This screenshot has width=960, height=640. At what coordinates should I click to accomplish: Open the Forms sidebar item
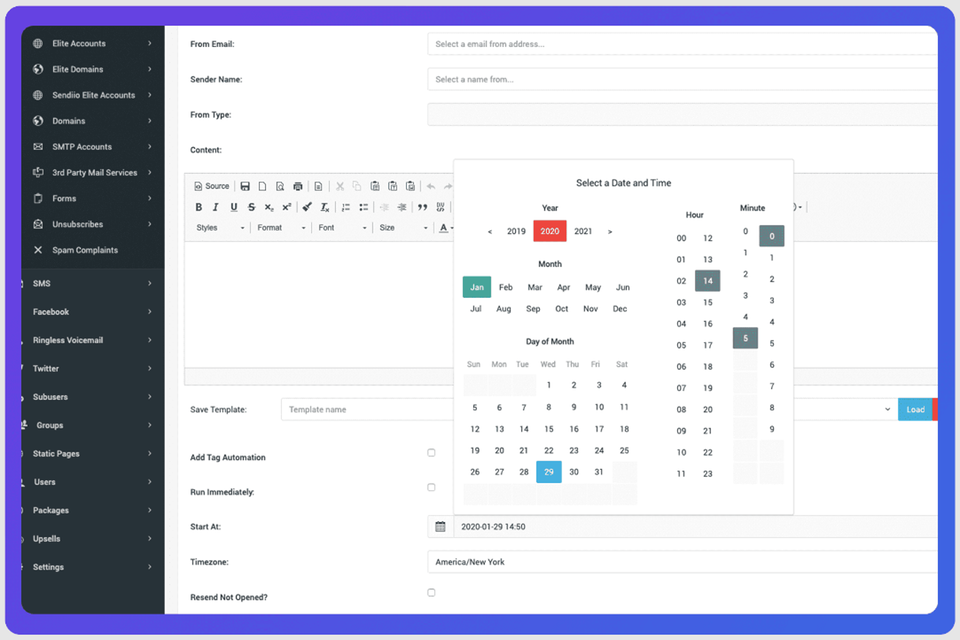point(92,198)
